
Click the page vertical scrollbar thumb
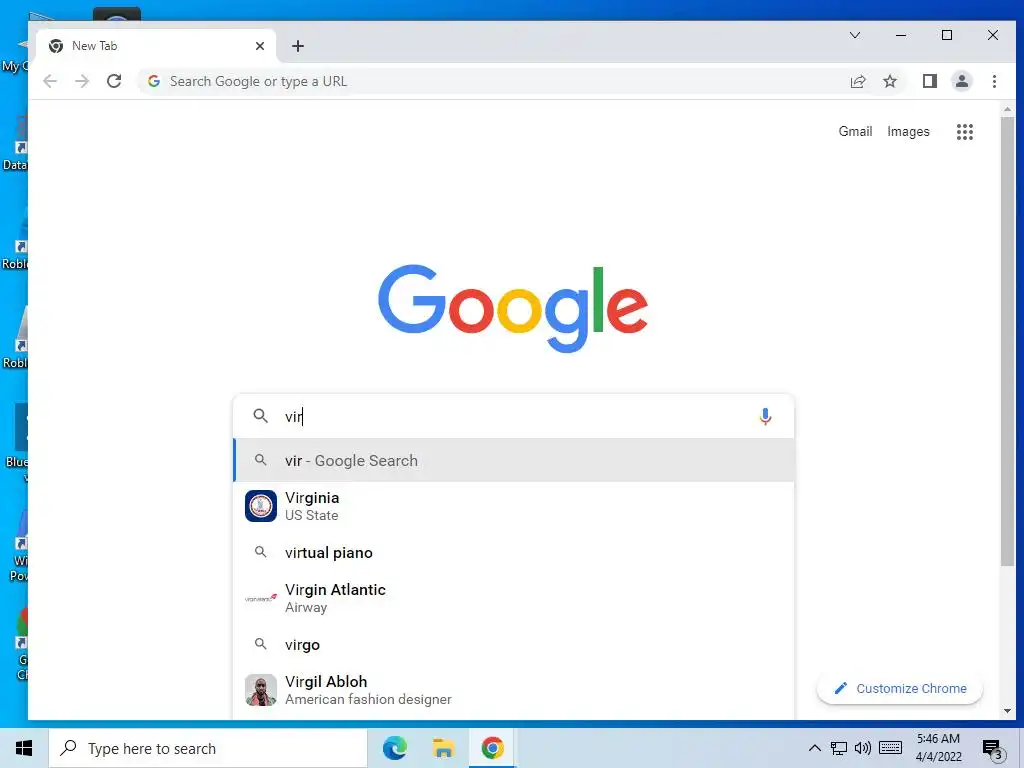click(1007, 341)
